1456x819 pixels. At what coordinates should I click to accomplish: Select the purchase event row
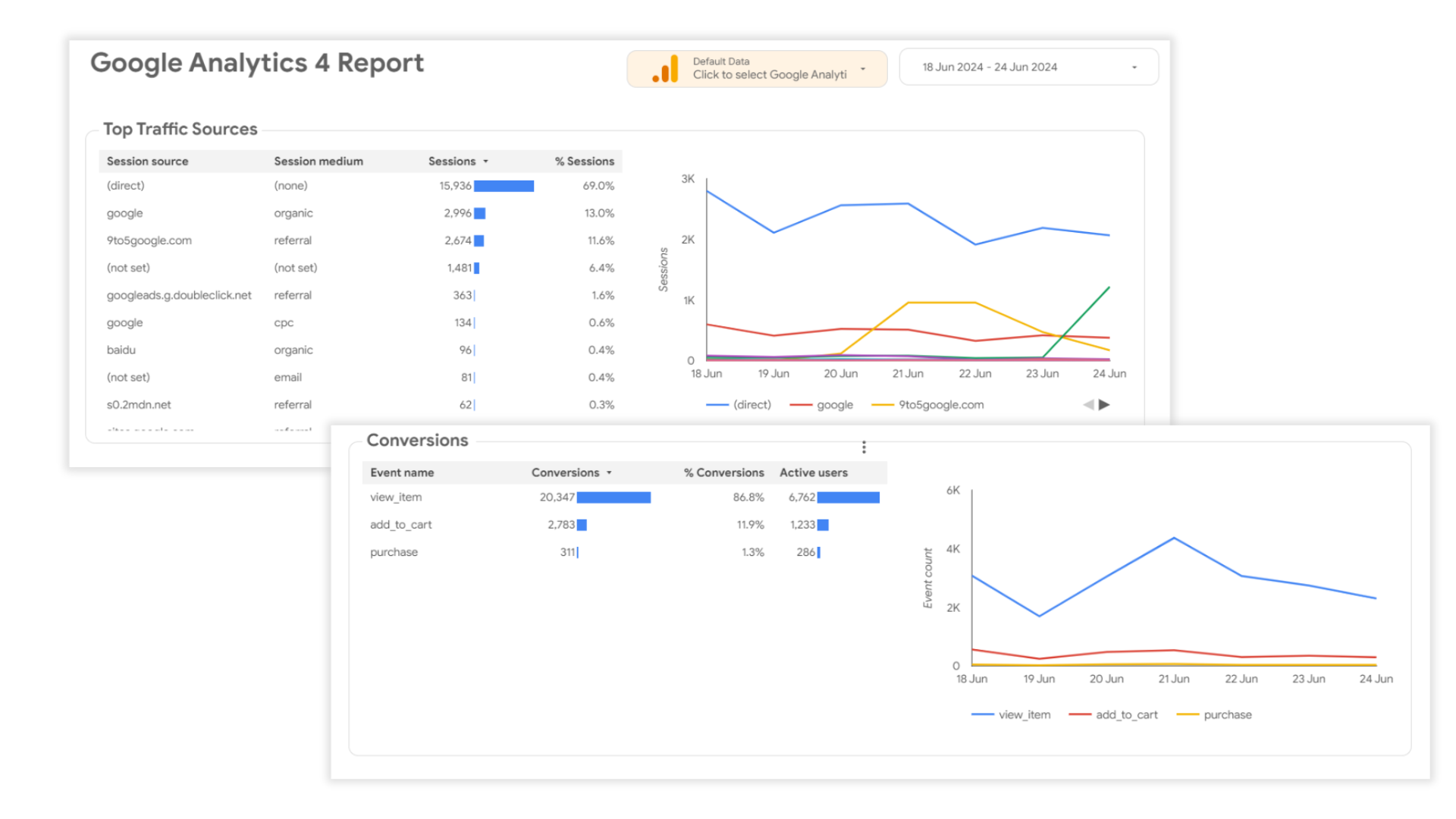pyautogui.click(x=625, y=552)
